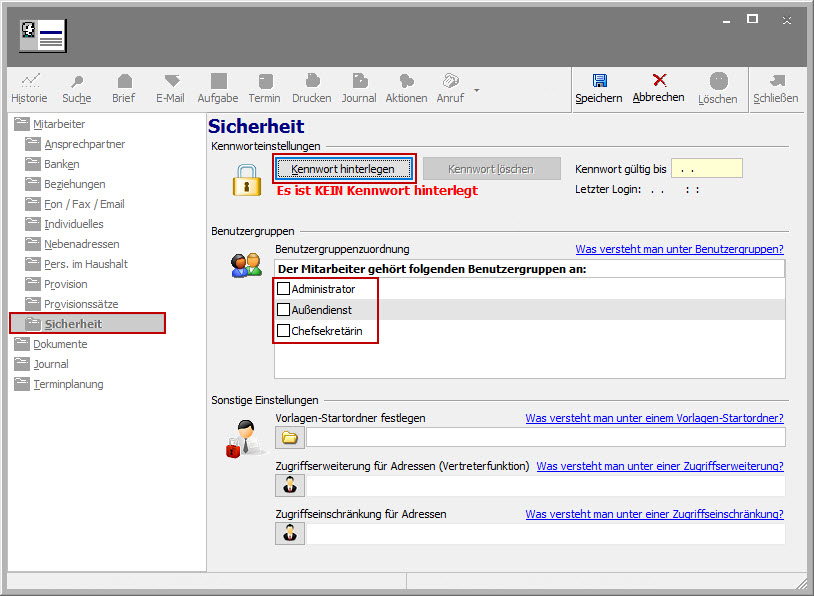Select Provisionssätze in the navigation tree
This screenshot has height=596, width=814.
click(x=79, y=304)
